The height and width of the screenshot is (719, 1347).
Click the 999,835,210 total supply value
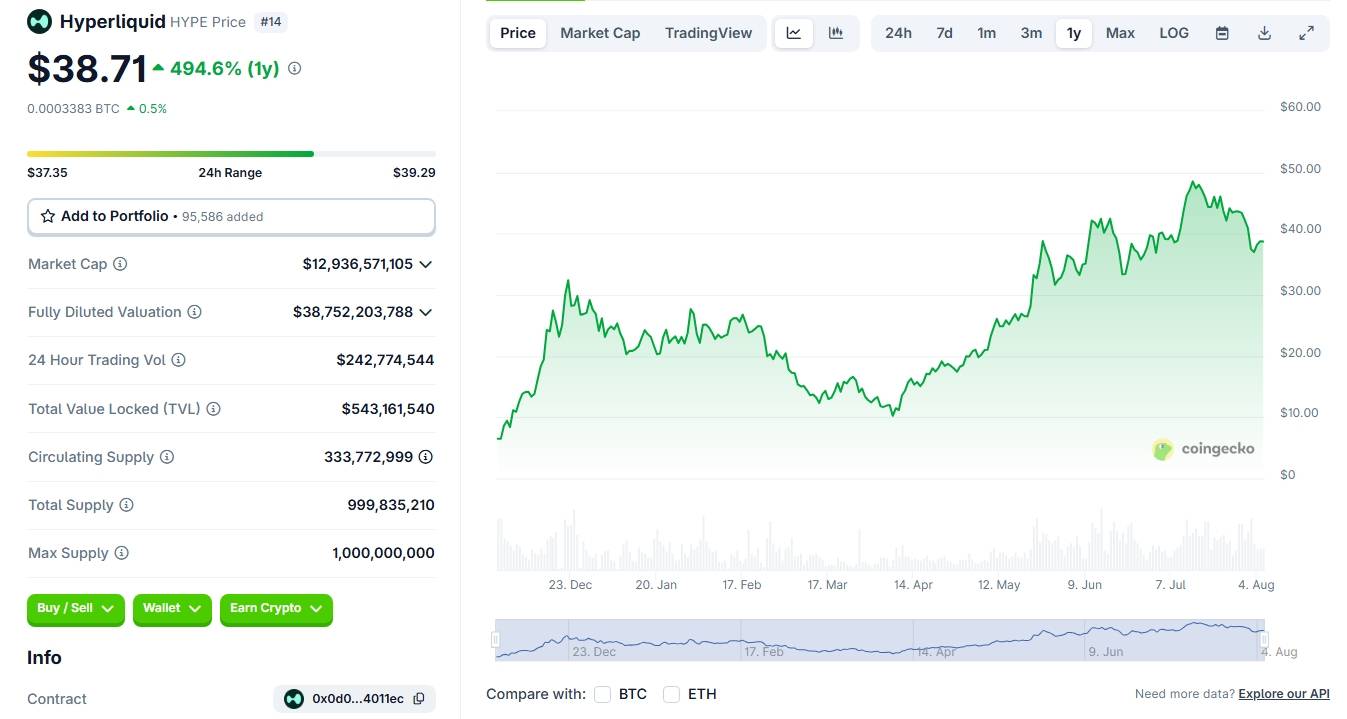pyautogui.click(x=391, y=505)
